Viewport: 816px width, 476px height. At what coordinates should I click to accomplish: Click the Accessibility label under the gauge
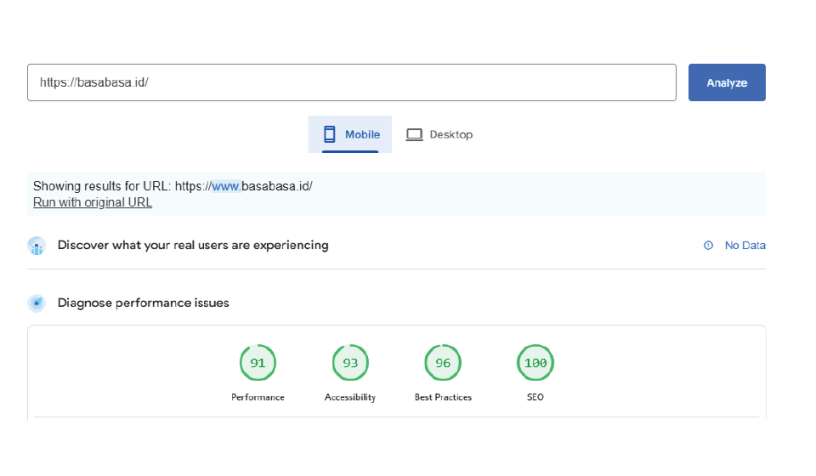click(x=350, y=397)
